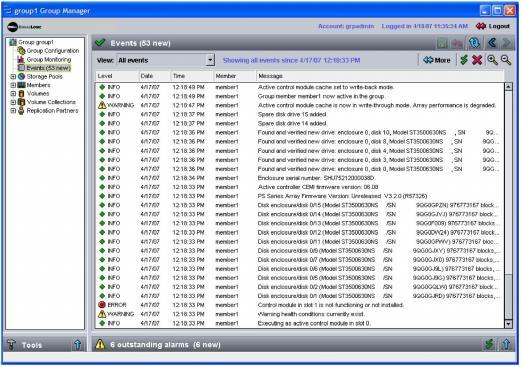Select warning row about write-through mode cache
The image size is (521, 367).
tap(300, 105)
